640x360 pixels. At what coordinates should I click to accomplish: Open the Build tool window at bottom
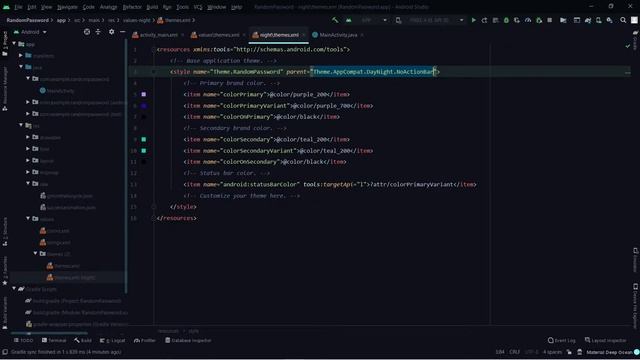coord(83,340)
